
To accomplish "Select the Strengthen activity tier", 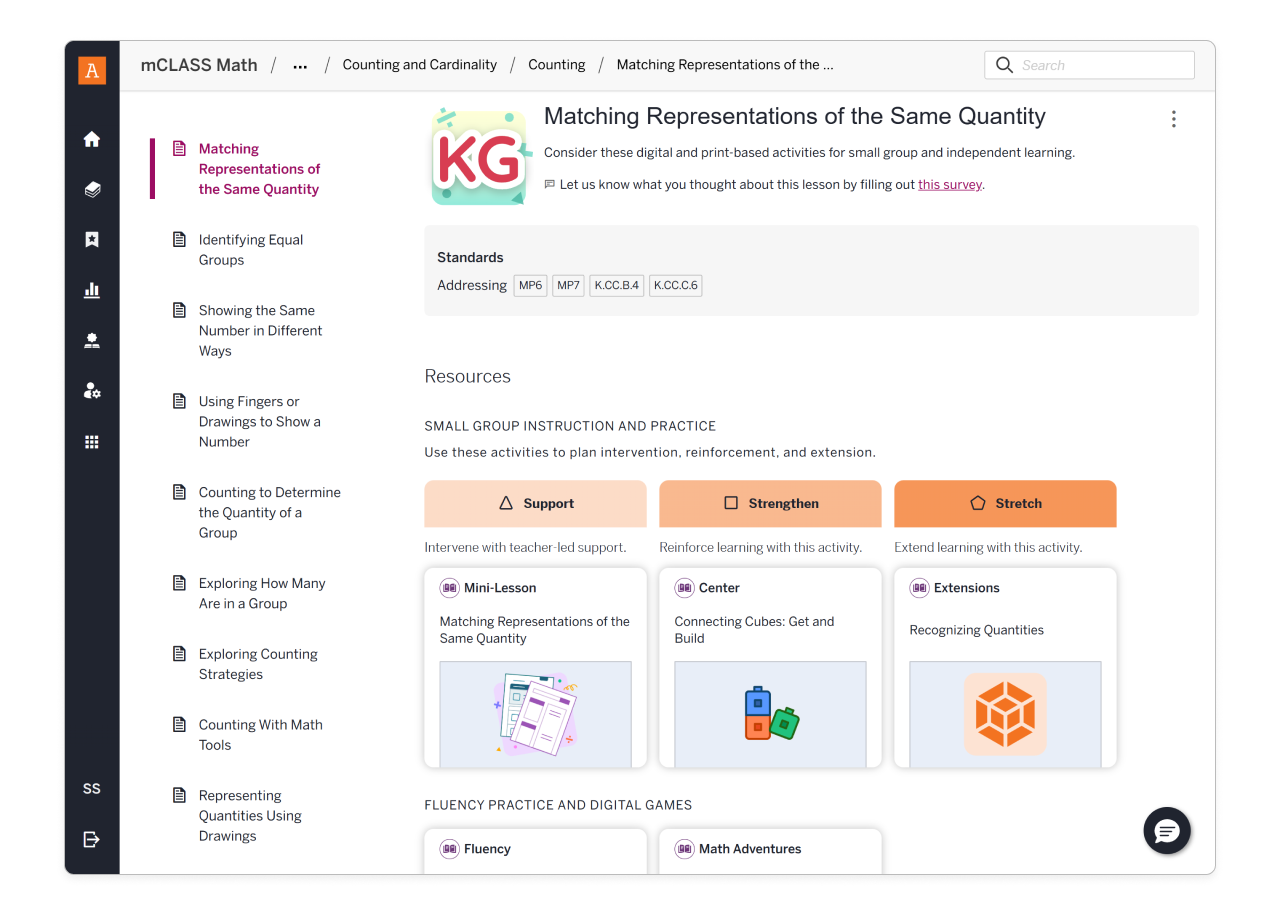I will pyautogui.click(x=770, y=503).
